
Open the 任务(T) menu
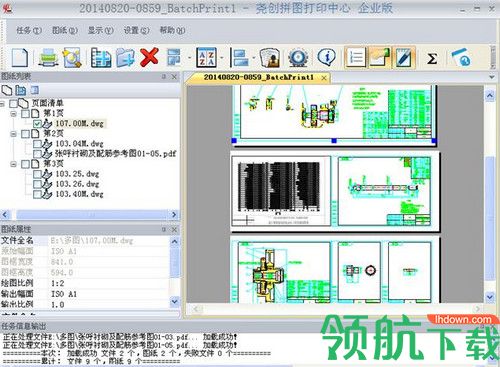tap(29, 30)
